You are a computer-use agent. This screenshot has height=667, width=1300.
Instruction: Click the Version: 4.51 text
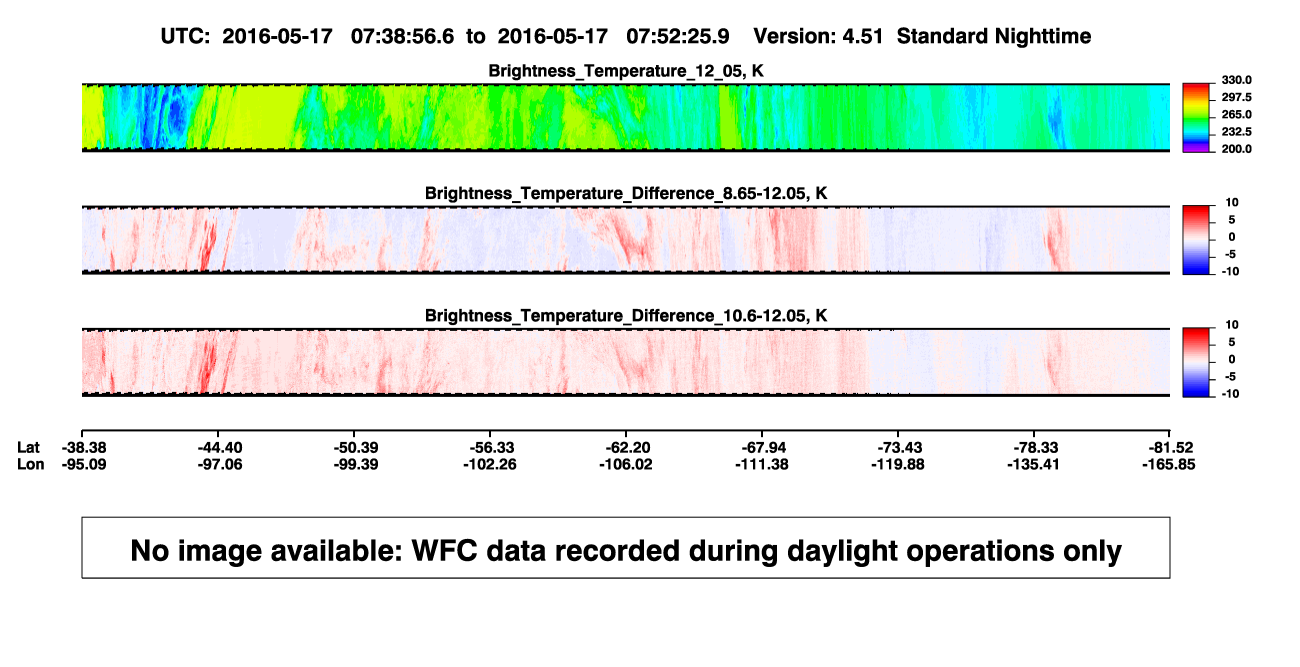[x=819, y=36]
